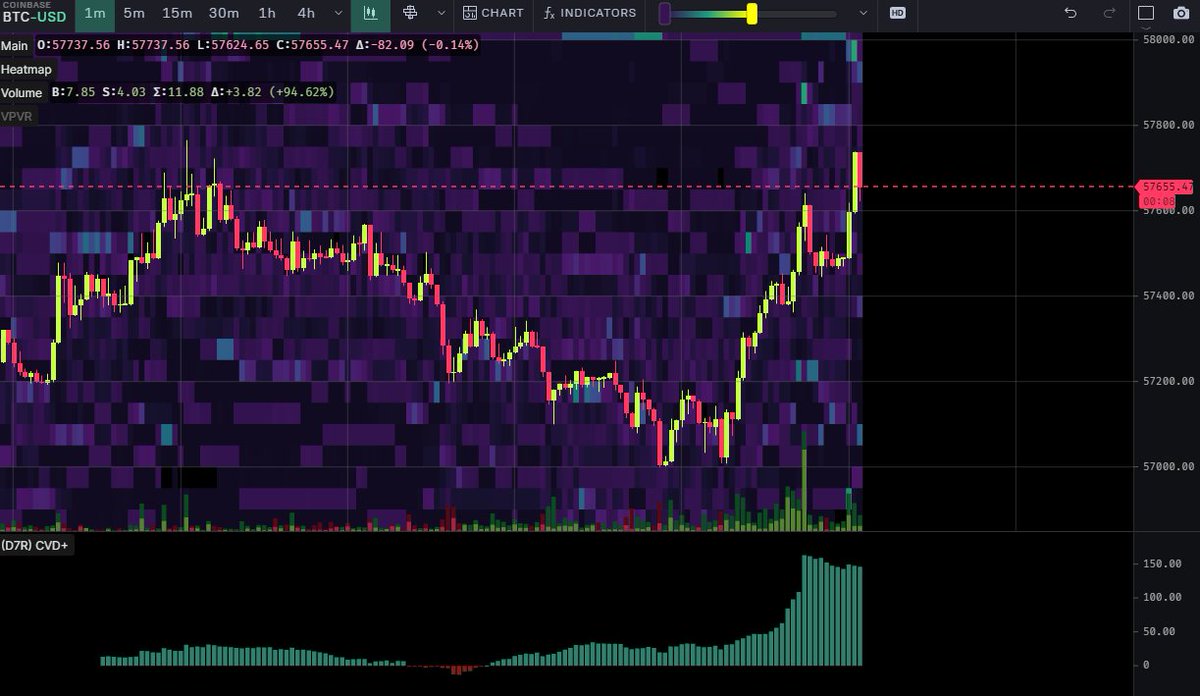This screenshot has height=696, width=1200.
Task: Click the Volume indicator label
Action: click(x=22, y=93)
